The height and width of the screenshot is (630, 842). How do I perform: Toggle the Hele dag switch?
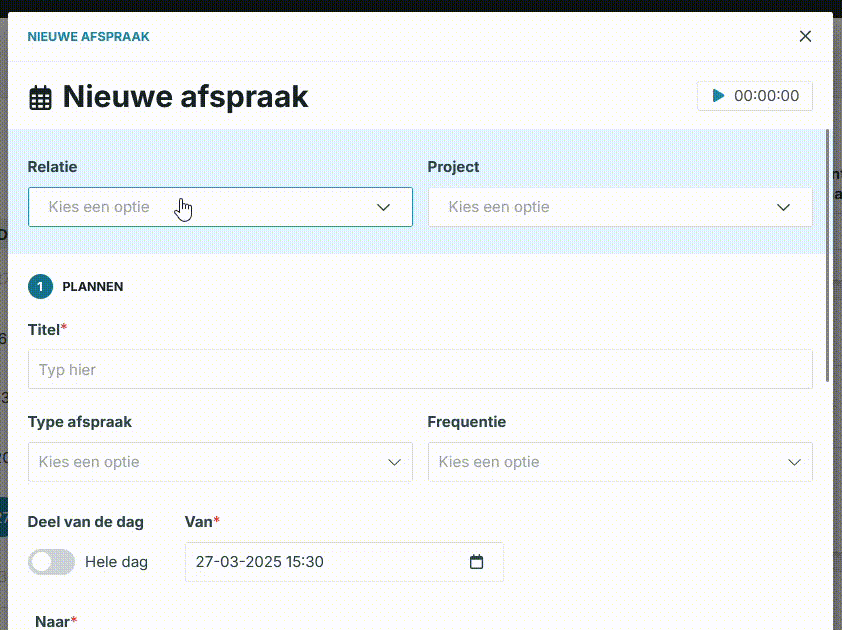pyautogui.click(x=52, y=562)
